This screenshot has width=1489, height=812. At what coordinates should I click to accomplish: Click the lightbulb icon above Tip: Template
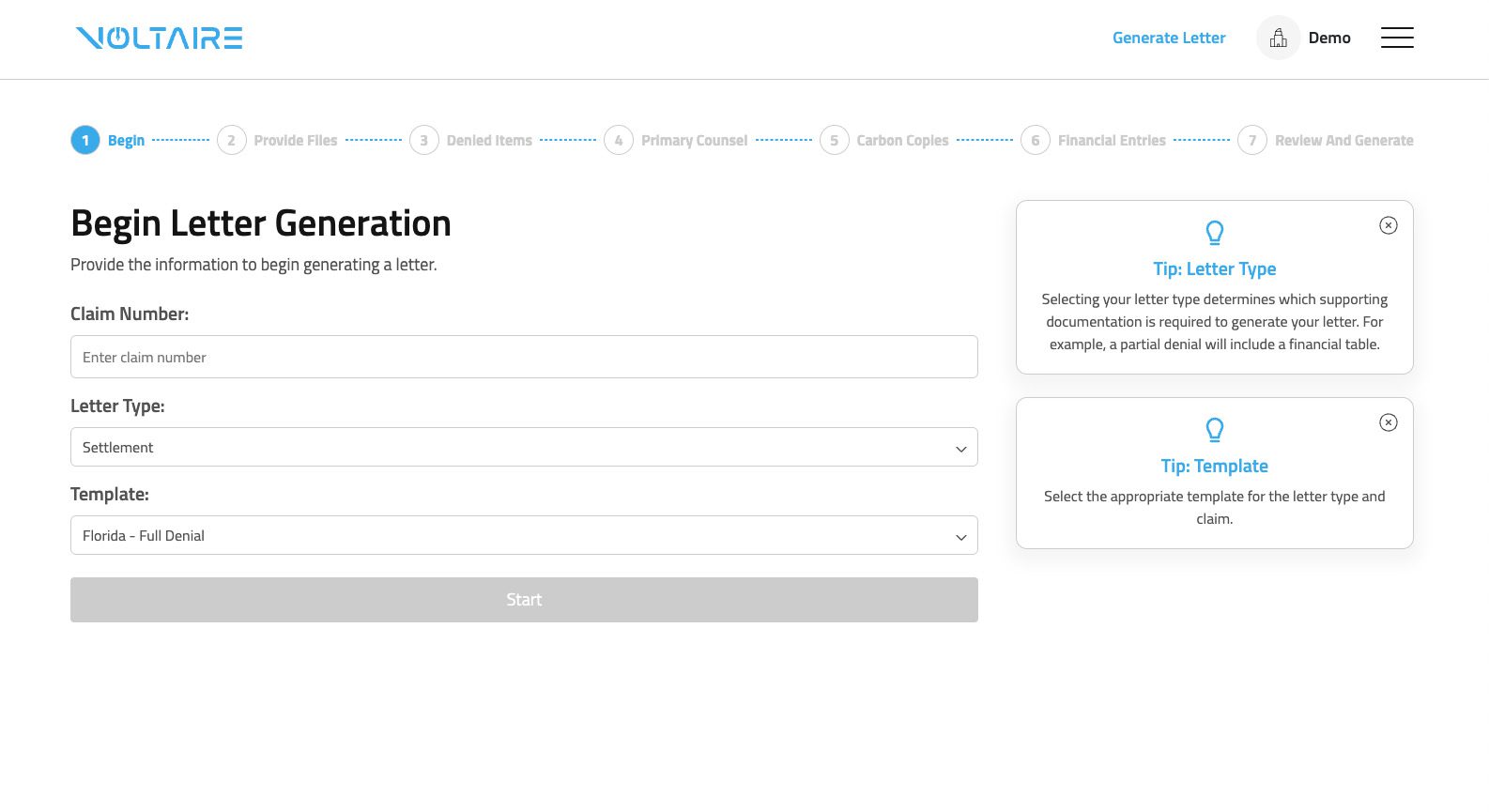1214,429
